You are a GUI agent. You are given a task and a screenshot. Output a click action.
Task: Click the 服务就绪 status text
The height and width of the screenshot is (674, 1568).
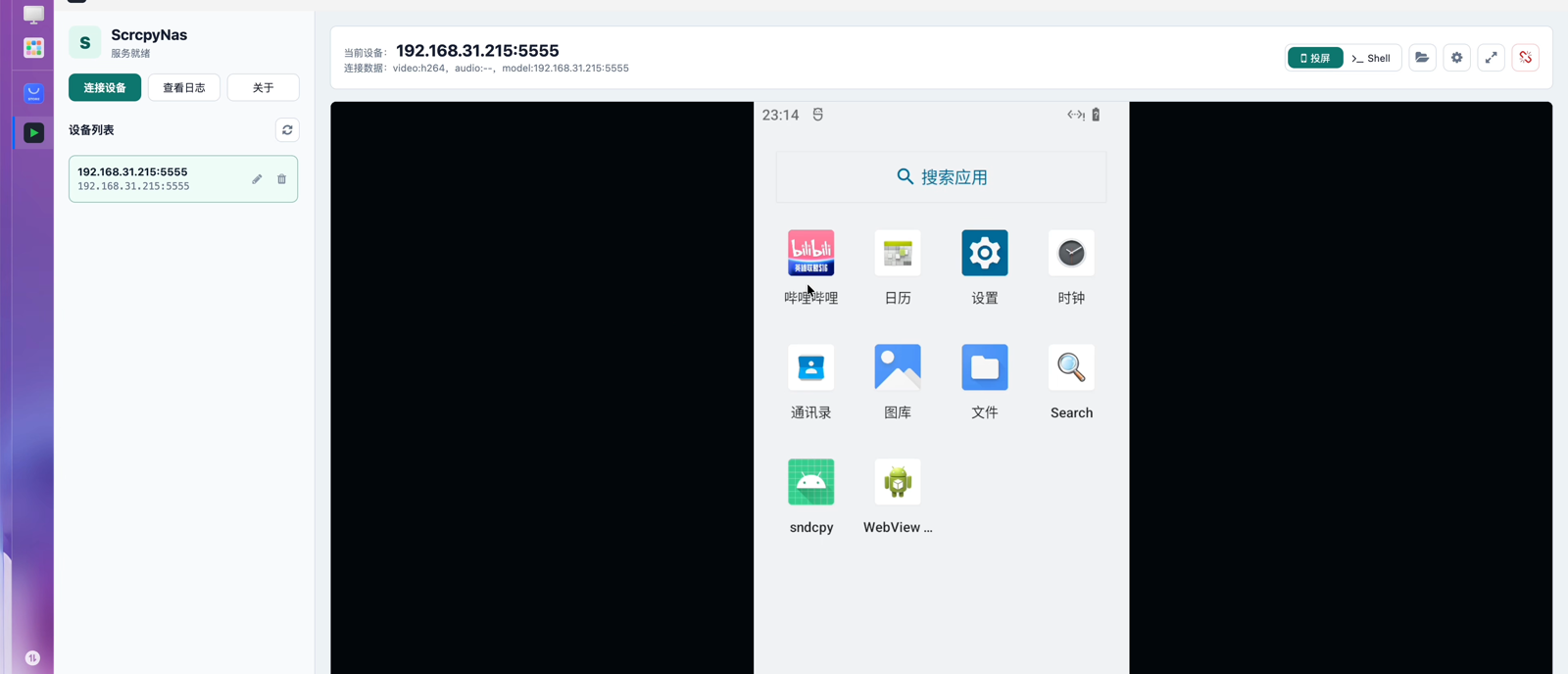click(x=130, y=54)
